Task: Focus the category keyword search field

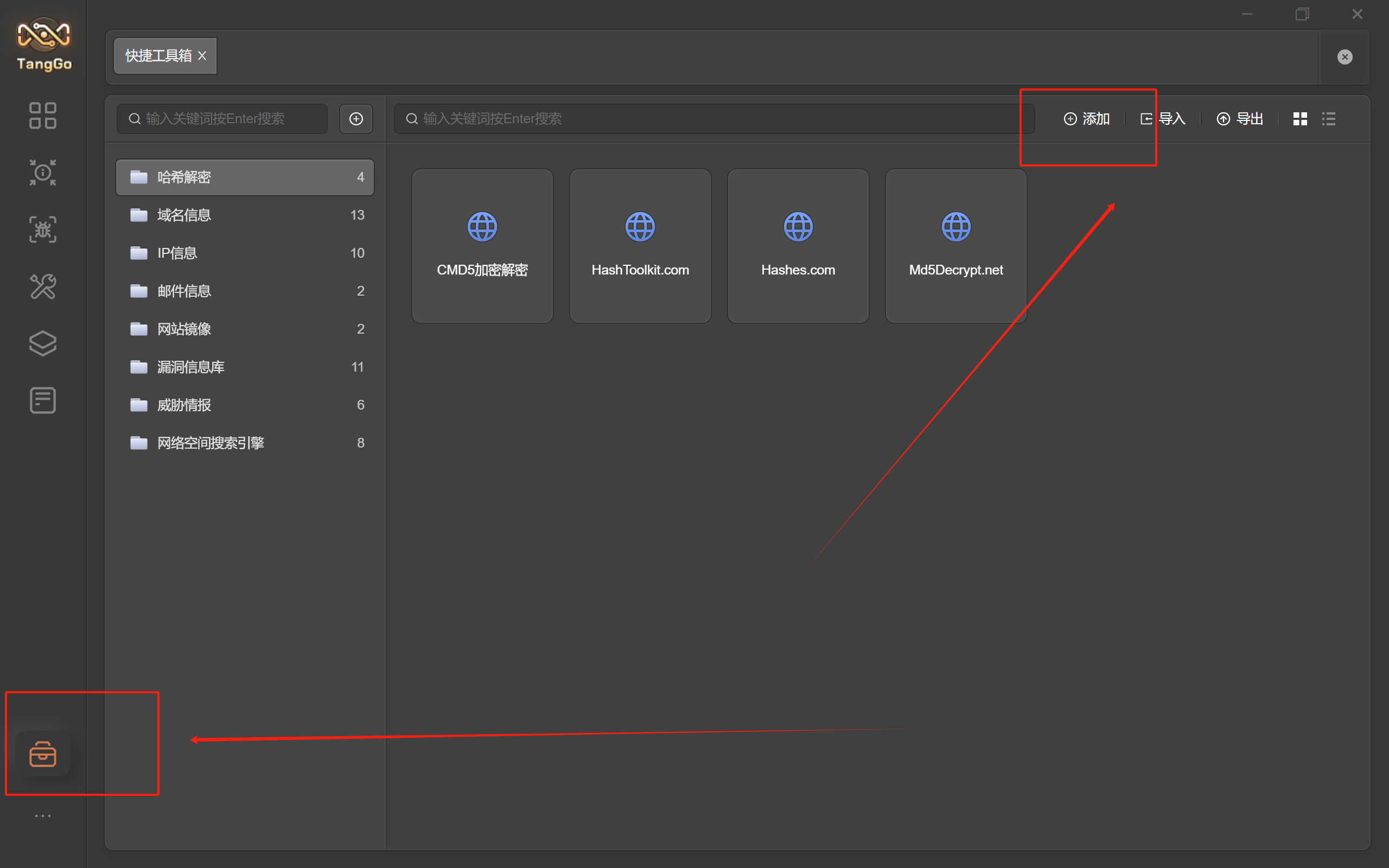Action: (x=222, y=119)
